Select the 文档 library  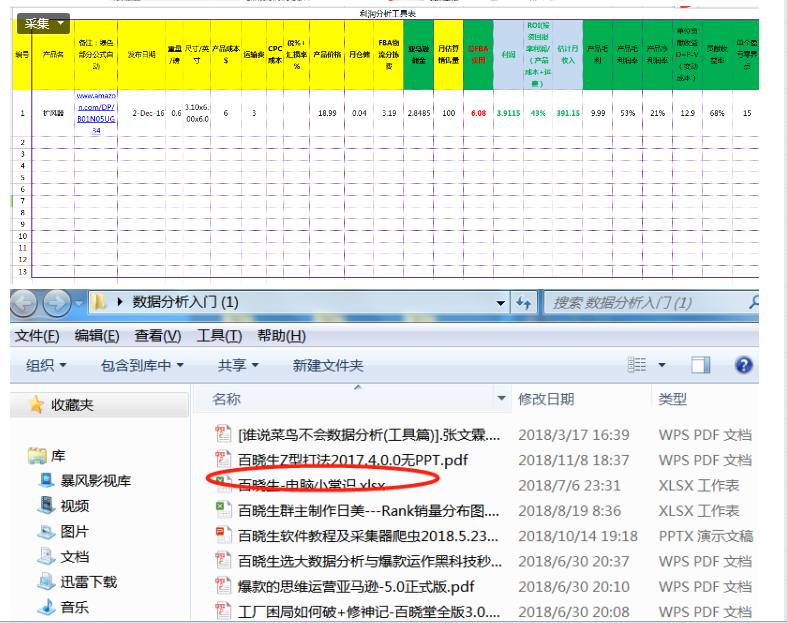tap(75, 557)
